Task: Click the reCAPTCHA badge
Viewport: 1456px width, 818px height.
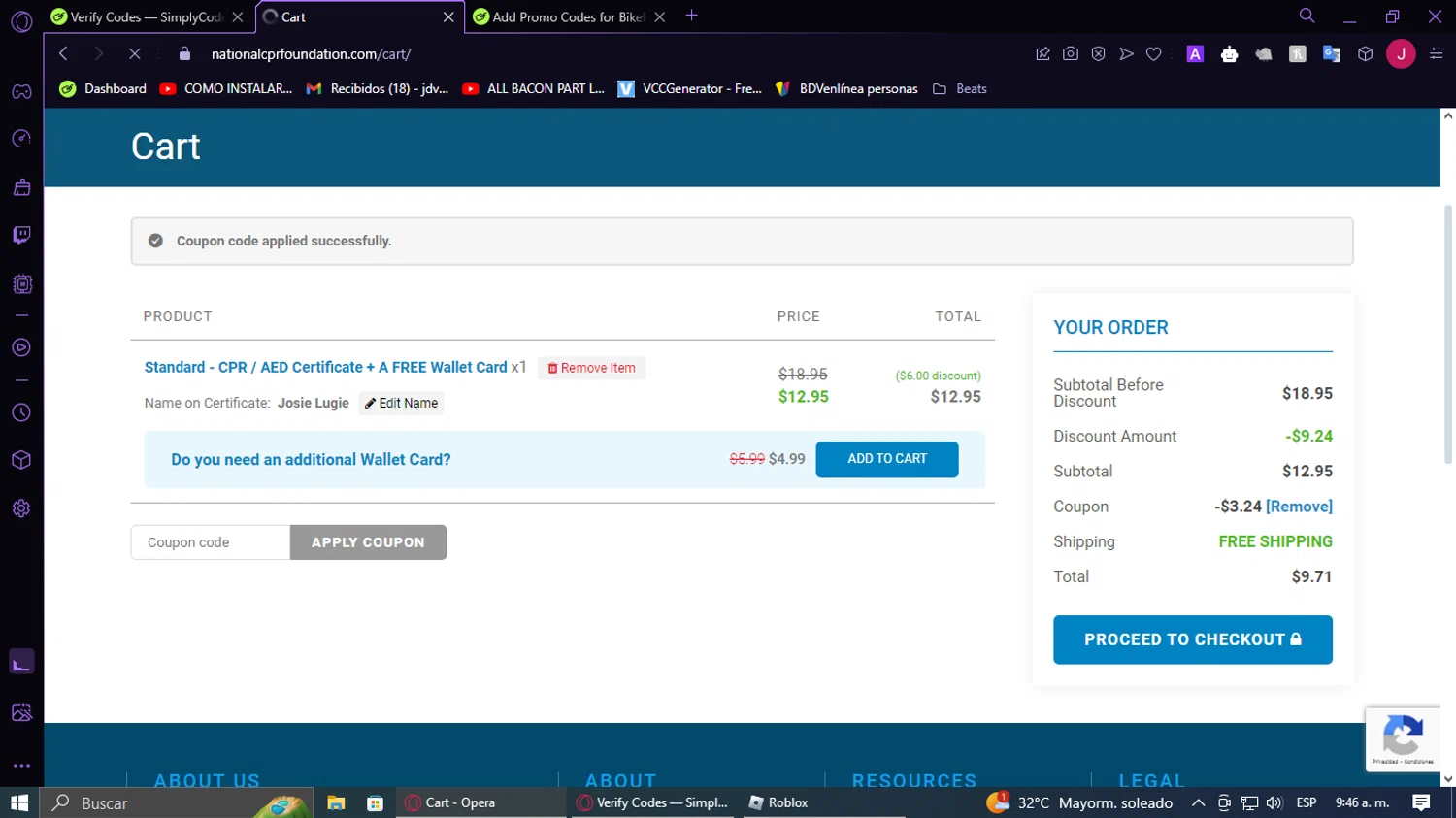Action: click(1403, 739)
